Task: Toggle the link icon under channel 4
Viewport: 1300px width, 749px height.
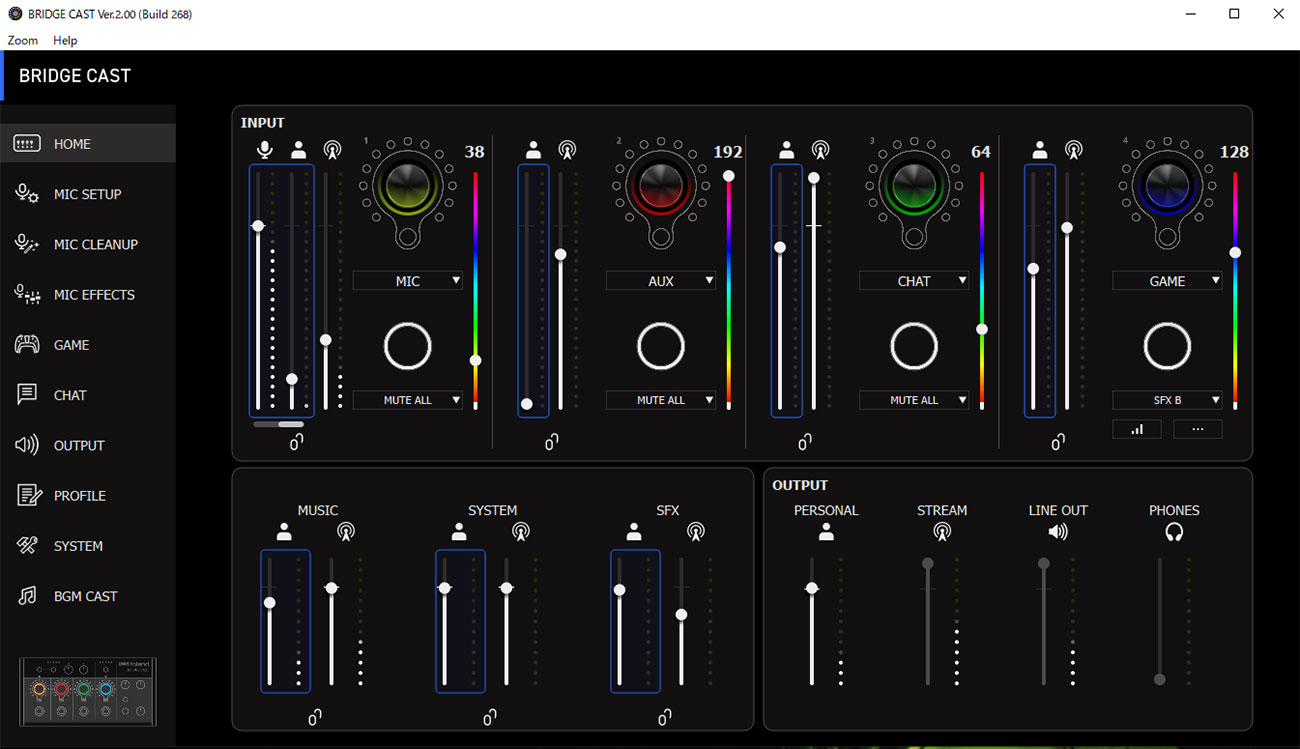Action: 1058,442
